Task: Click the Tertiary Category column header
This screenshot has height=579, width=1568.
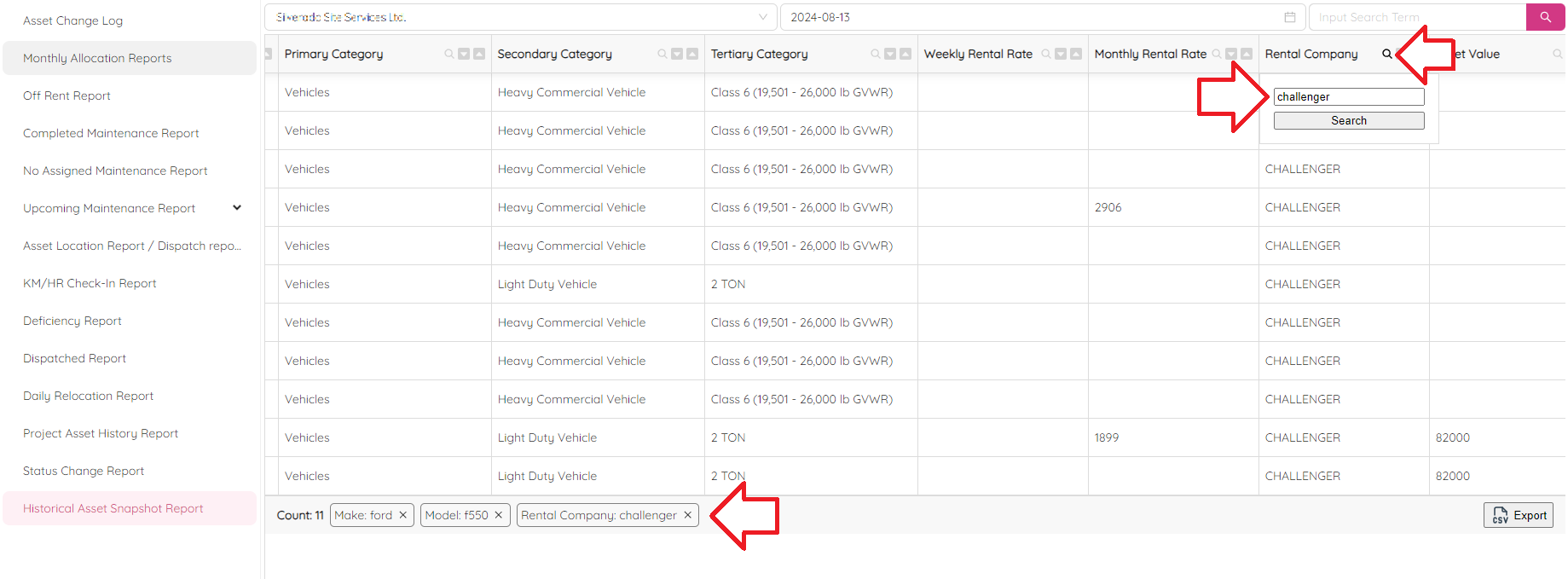Action: pyautogui.click(x=759, y=54)
